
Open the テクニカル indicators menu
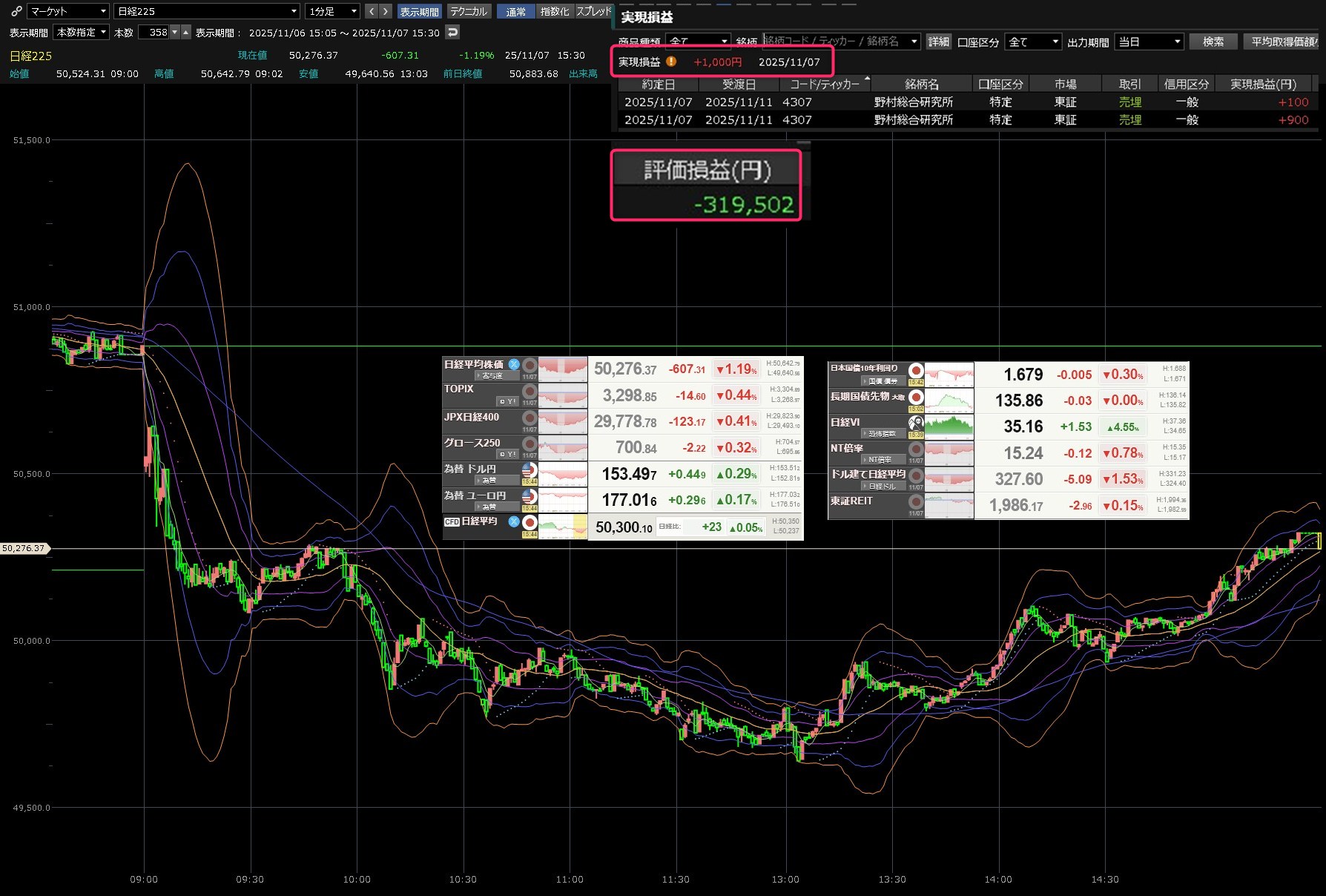pos(469,11)
